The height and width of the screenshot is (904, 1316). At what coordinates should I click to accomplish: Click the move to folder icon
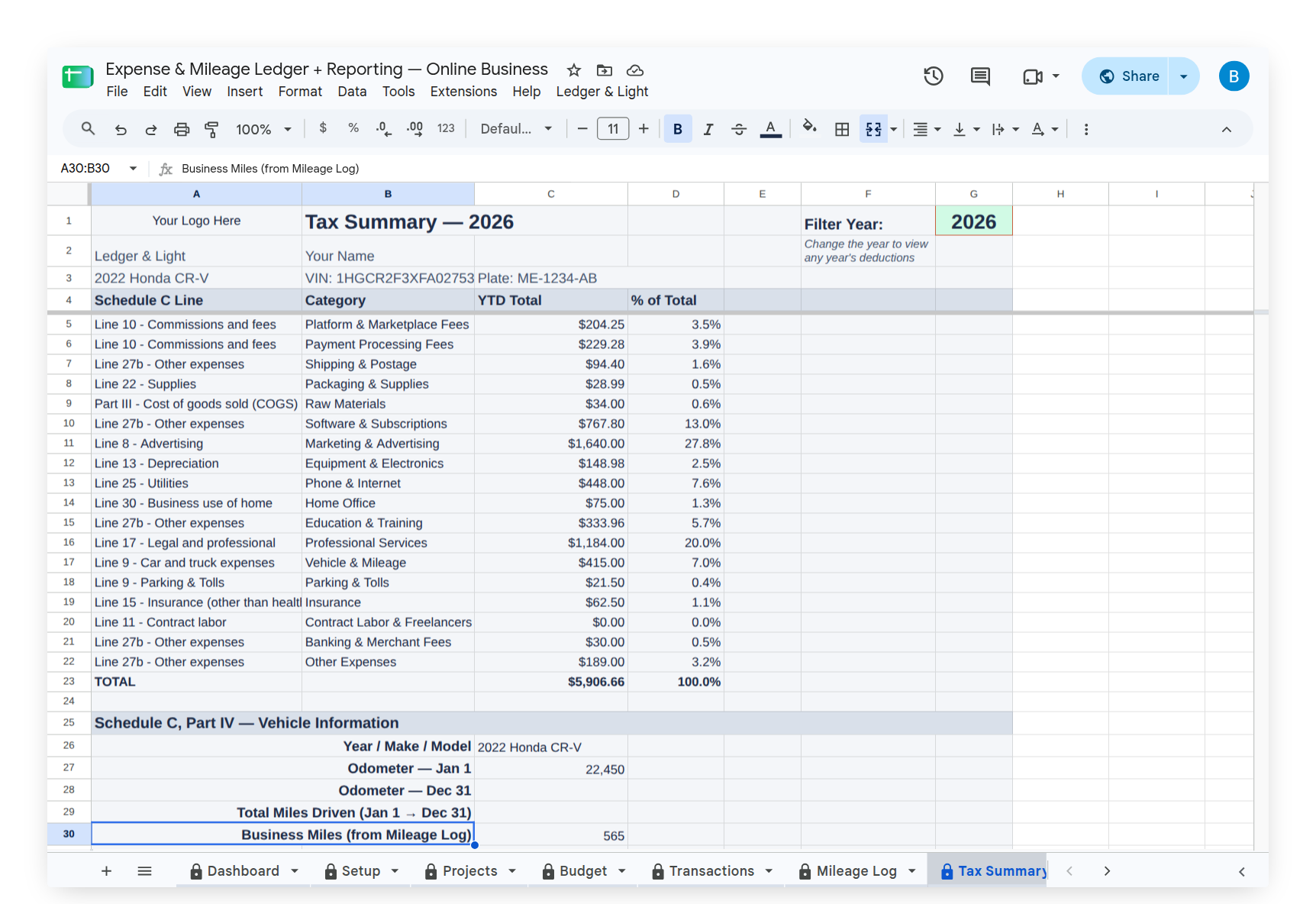coord(605,70)
